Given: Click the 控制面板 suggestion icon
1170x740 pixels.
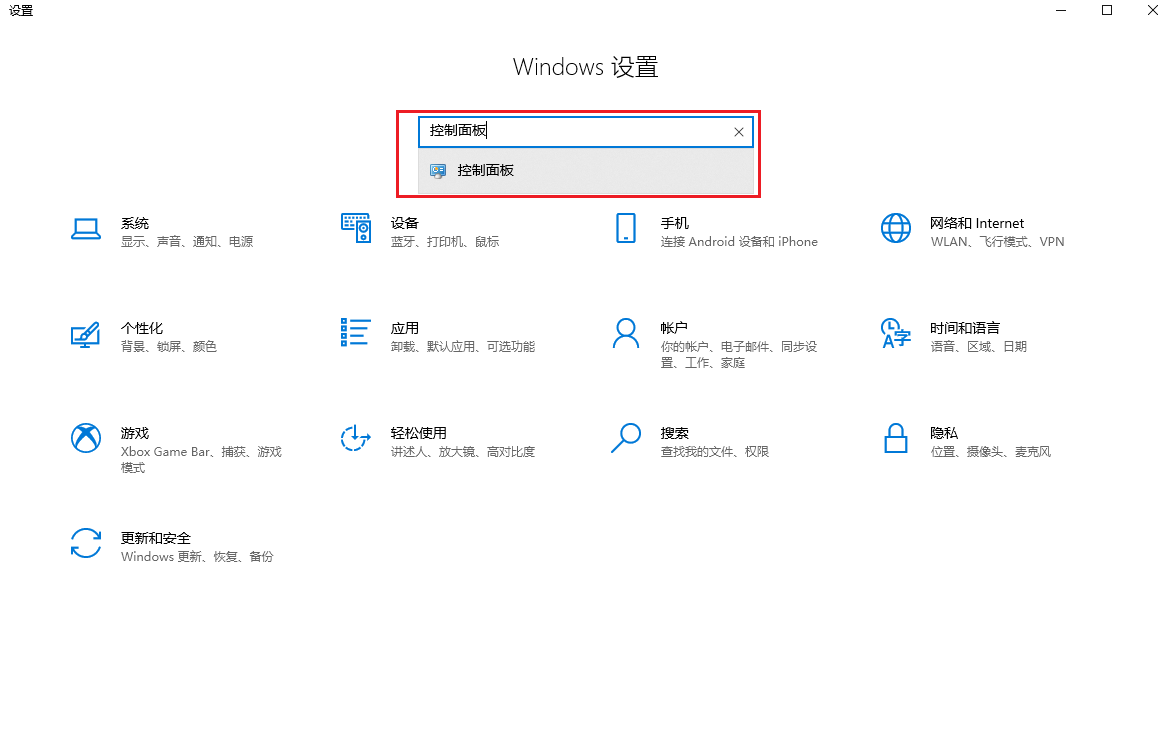Looking at the screenshot, I should [437, 170].
